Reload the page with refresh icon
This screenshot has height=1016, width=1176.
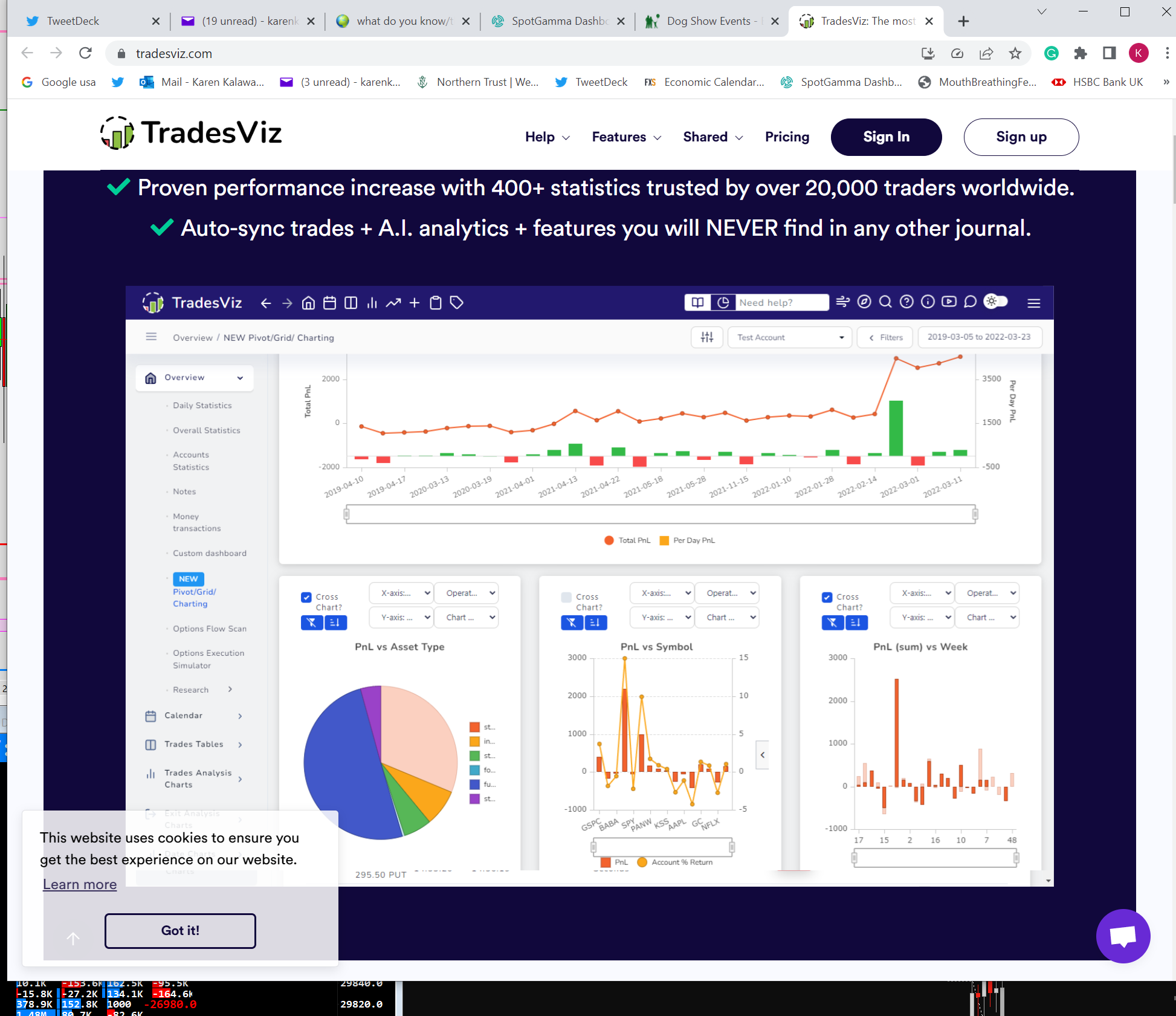(85, 53)
